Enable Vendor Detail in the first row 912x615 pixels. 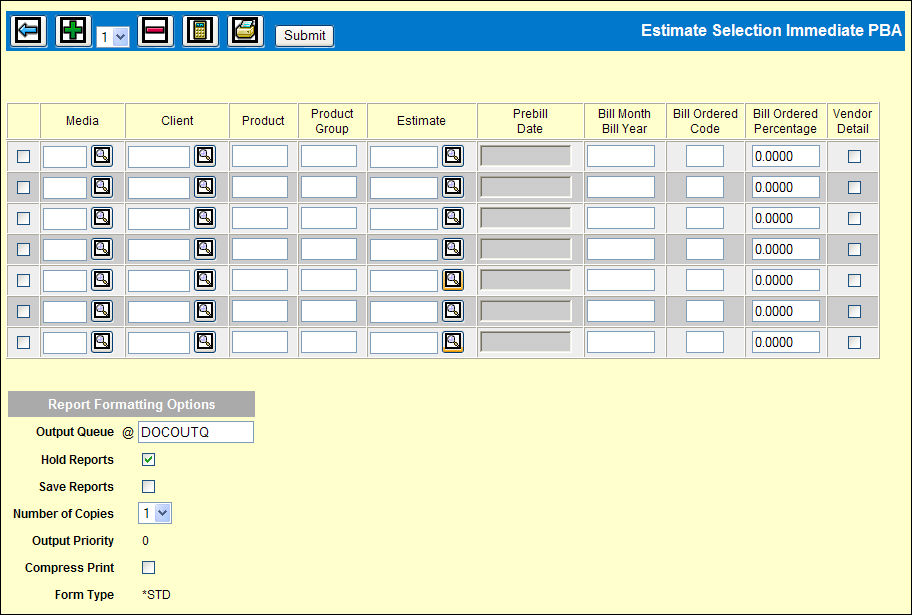pos(854,157)
